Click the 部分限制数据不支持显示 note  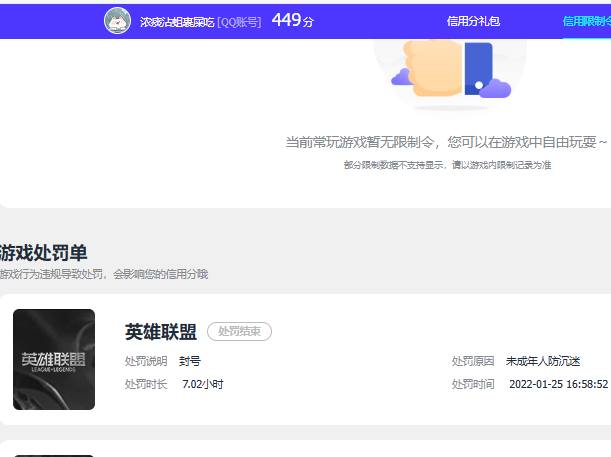[447, 165]
